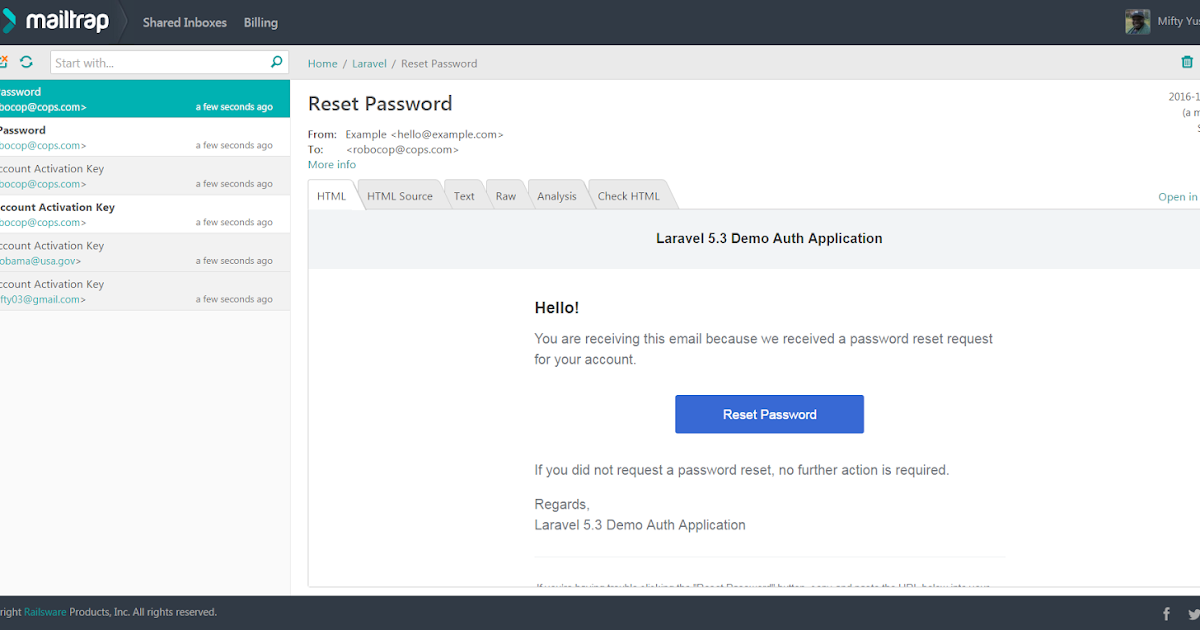The image size is (1200, 630).
Task: View the Check HTML tab
Action: click(x=627, y=195)
